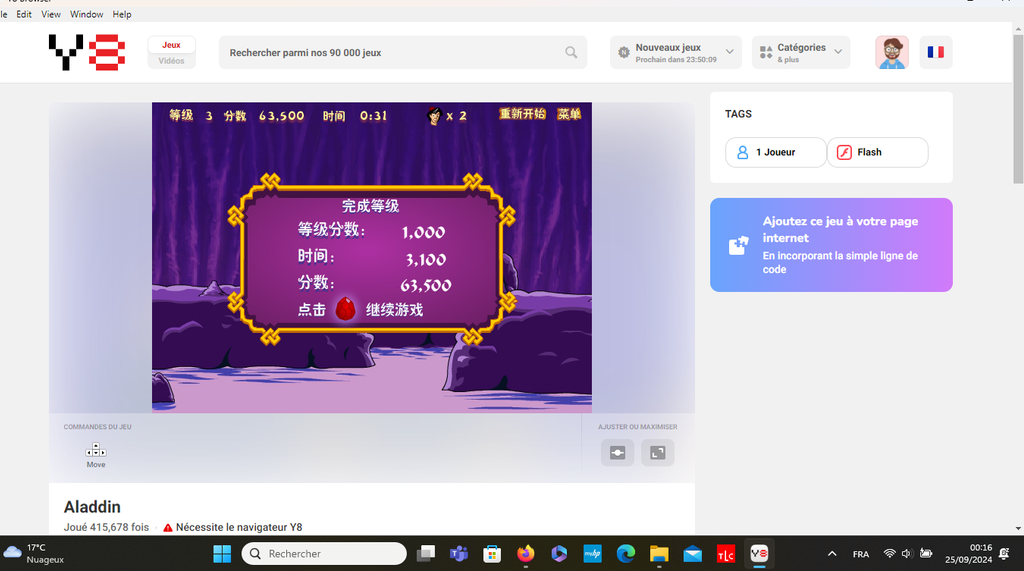Screen dimensions: 1024x571
Task: Open the French flag language selector
Action: tap(935, 52)
